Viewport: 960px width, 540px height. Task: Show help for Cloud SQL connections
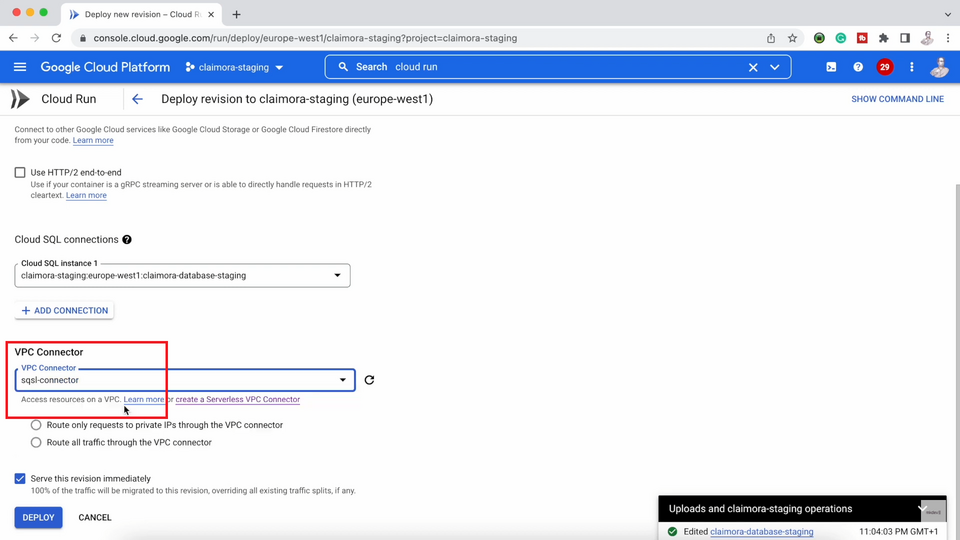127,239
